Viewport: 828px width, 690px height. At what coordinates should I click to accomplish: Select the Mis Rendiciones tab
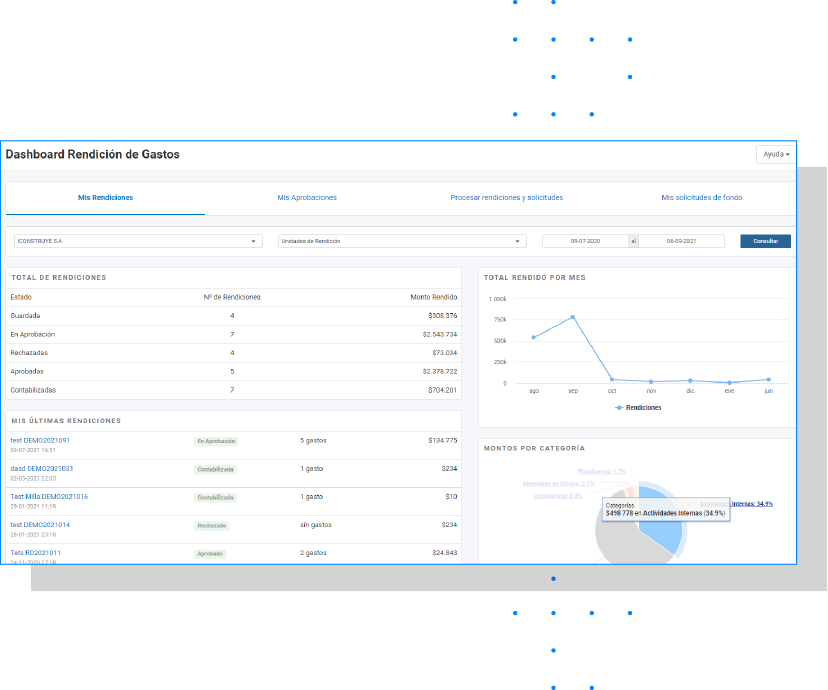pyautogui.click(x=106, y=197)
